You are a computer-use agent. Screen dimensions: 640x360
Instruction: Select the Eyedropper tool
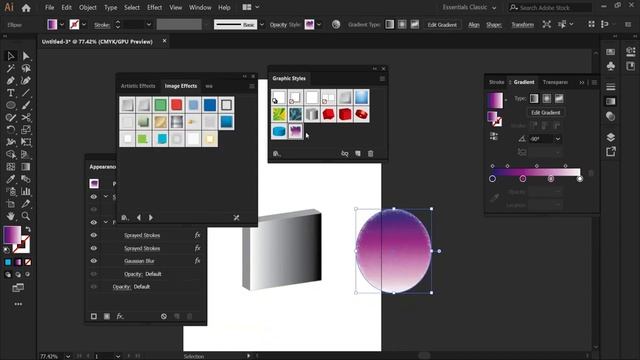pos(11,179)
